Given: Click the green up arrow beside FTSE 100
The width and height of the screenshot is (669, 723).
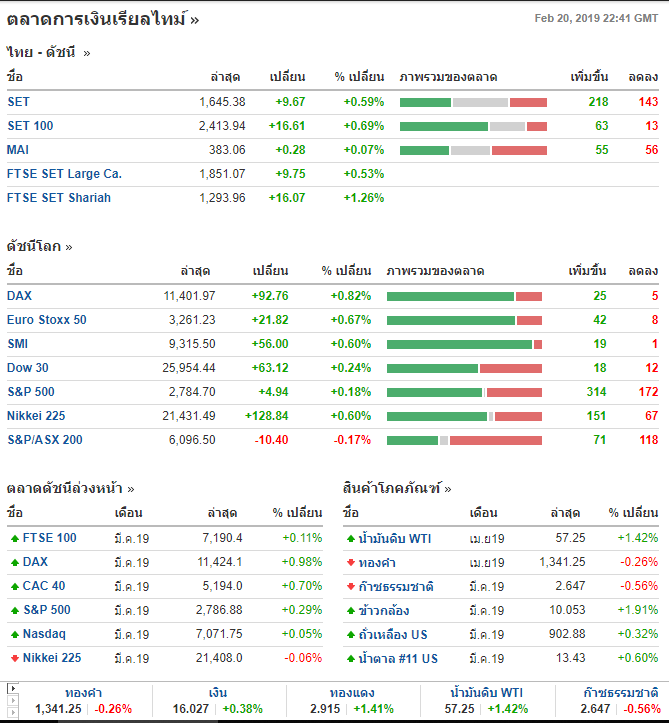Looking at the screenshot, I should [x=15, y=538].
